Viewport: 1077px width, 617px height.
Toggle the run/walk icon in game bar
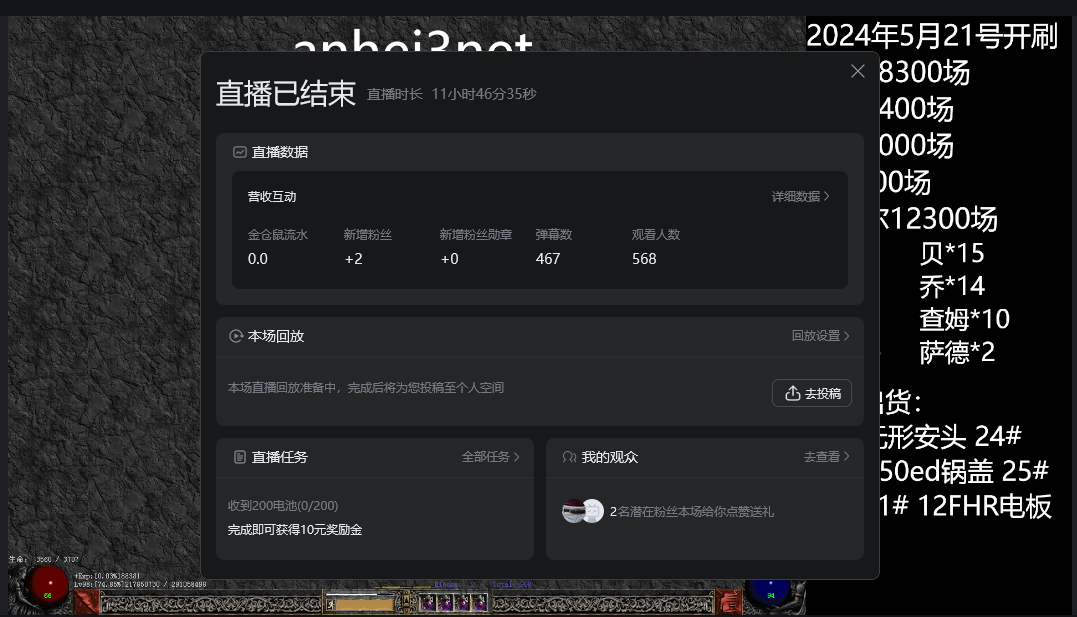[x=331, y=604]
